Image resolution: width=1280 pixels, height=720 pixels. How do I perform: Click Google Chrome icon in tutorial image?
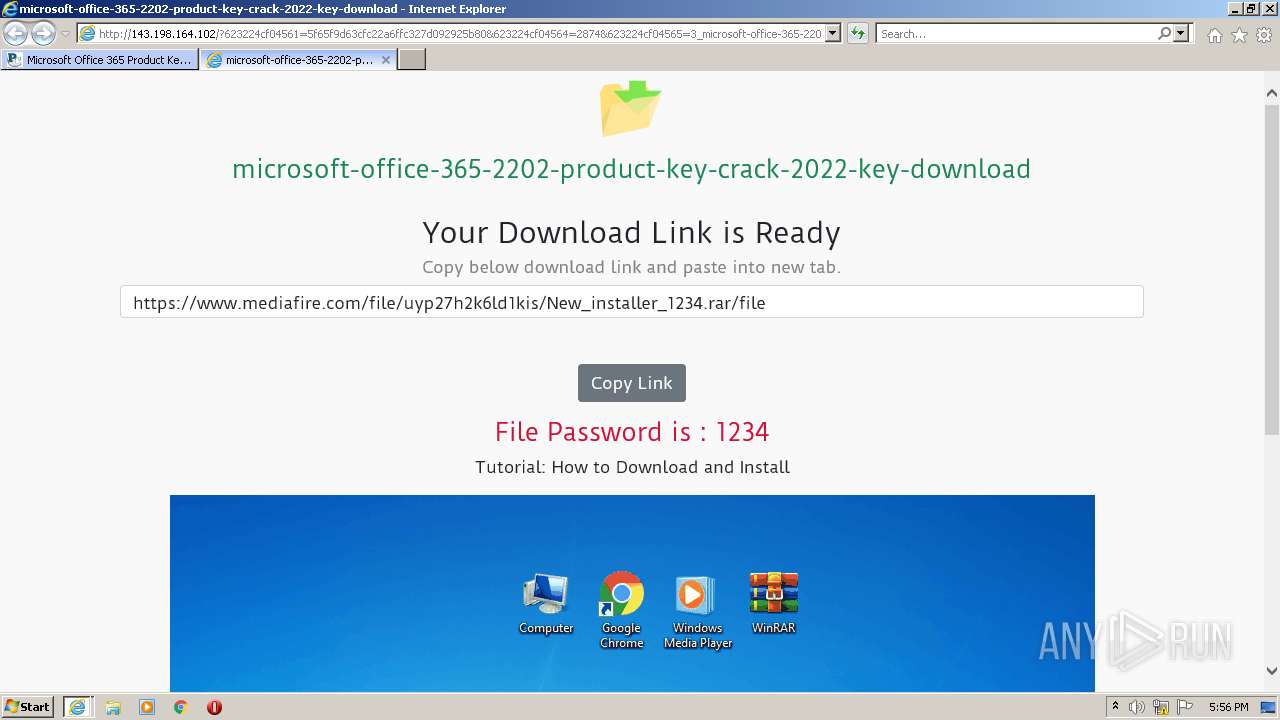click(x=621, y=610)
